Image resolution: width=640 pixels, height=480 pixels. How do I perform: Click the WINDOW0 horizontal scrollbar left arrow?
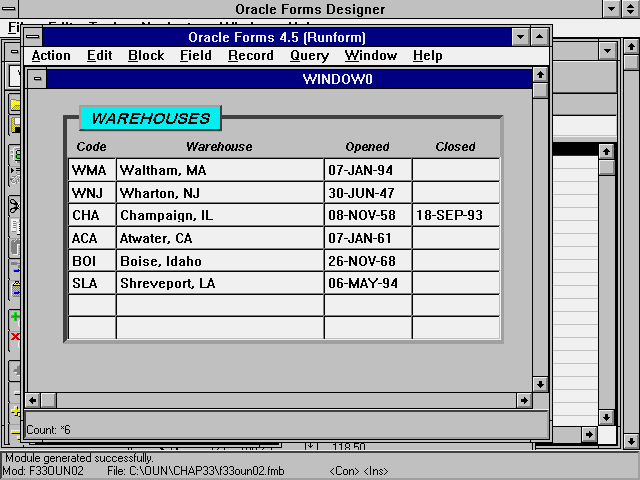[33, 400]
